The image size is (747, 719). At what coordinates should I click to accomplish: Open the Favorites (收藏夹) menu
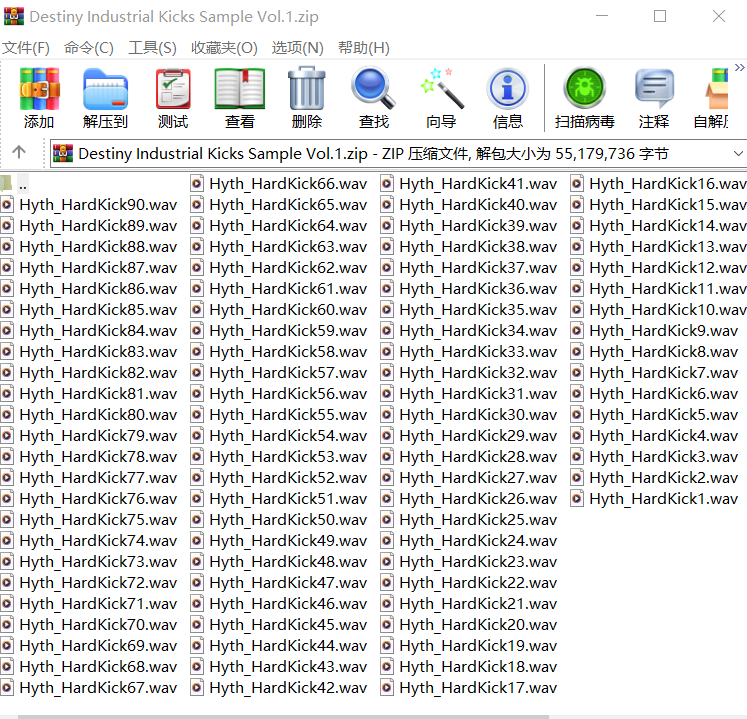pyautogui.click(x=224, y=48)
